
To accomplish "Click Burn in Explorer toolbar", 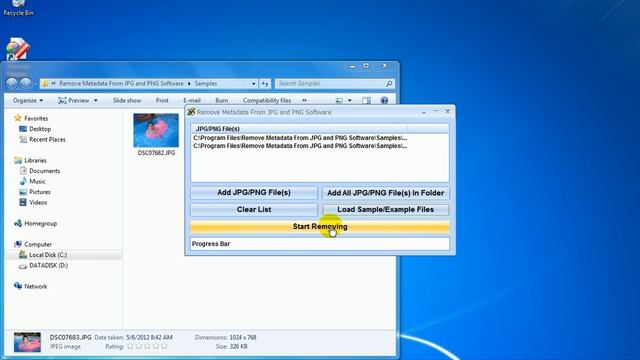I will click(222, 100).
